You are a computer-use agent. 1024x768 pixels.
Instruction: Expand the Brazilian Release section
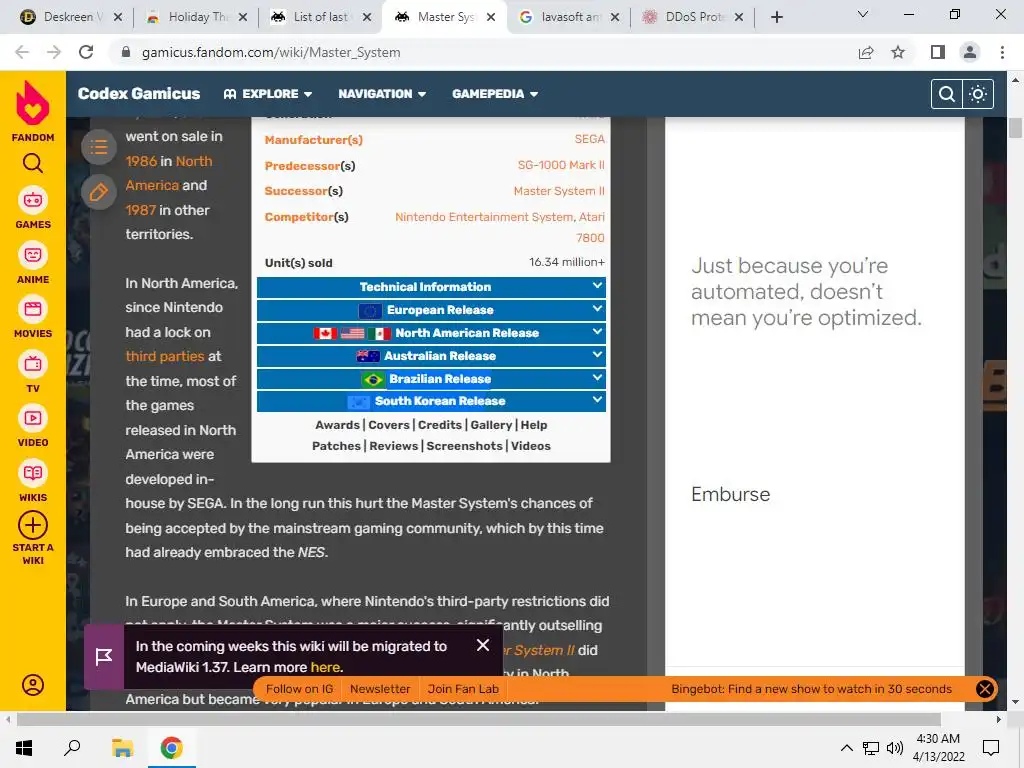(x=431, y=378)
